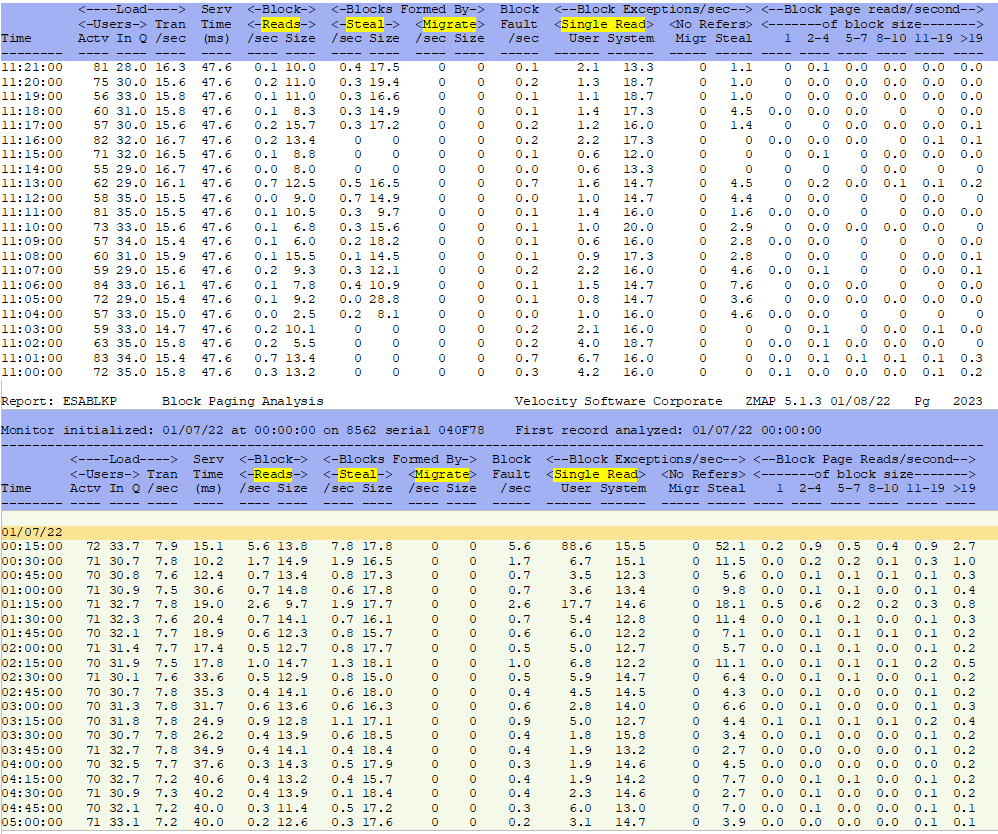
Task: Click the 11:21:00 time row entry
Action: tap(31, 67)
